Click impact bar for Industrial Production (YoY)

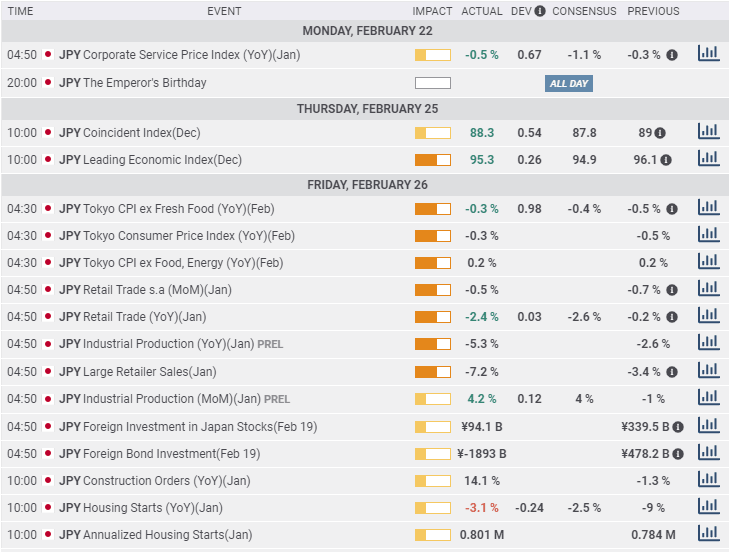[x=432, y=344]
